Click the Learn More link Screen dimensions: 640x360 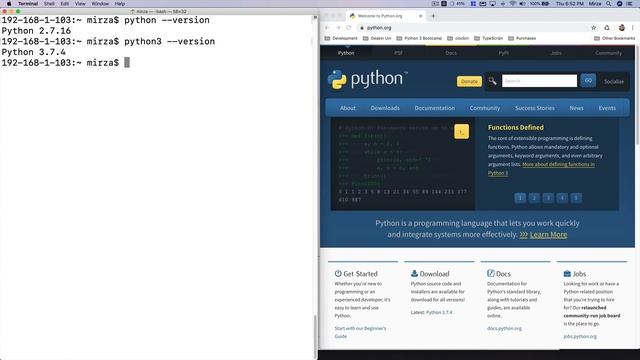548,235
